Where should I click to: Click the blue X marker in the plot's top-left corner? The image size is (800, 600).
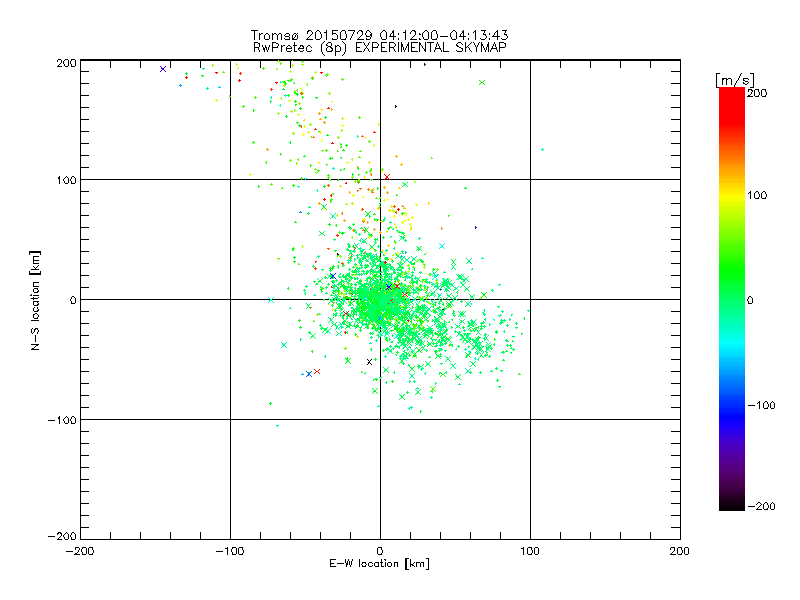[x=163, y=69]
